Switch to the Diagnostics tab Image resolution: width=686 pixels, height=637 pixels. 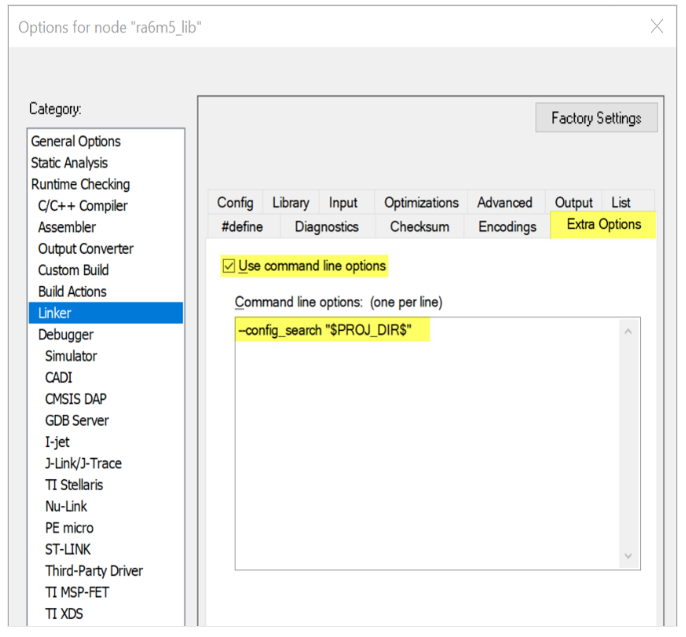(x=327, y=227)
